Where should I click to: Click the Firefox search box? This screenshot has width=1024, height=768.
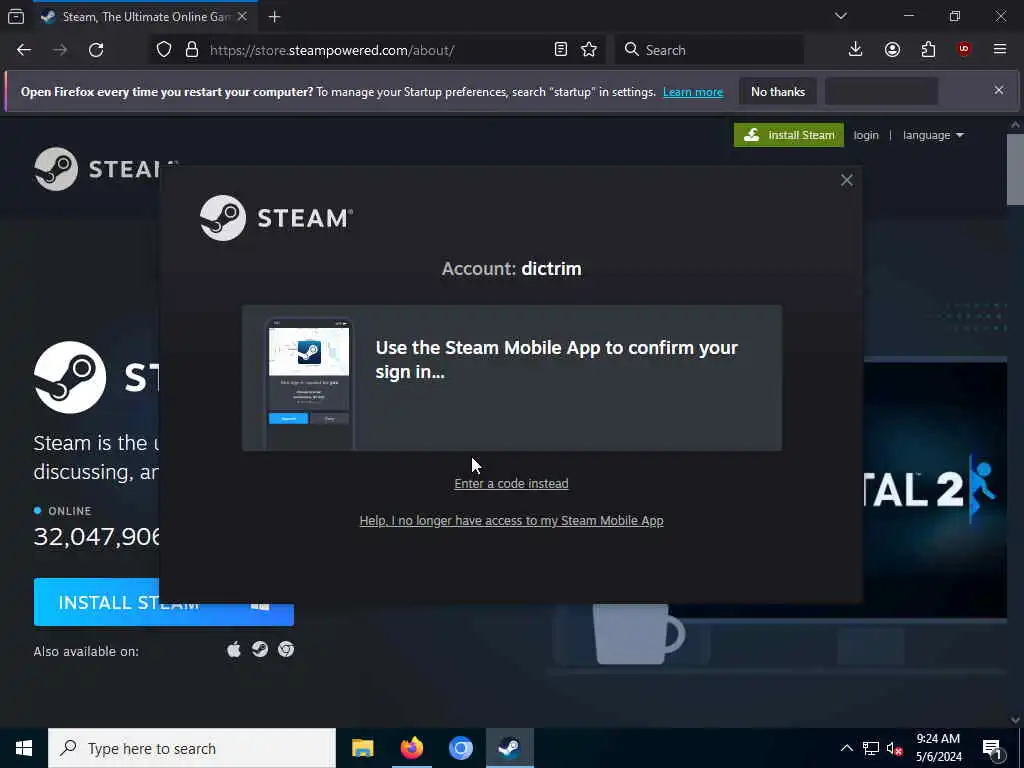coord(709,50)
